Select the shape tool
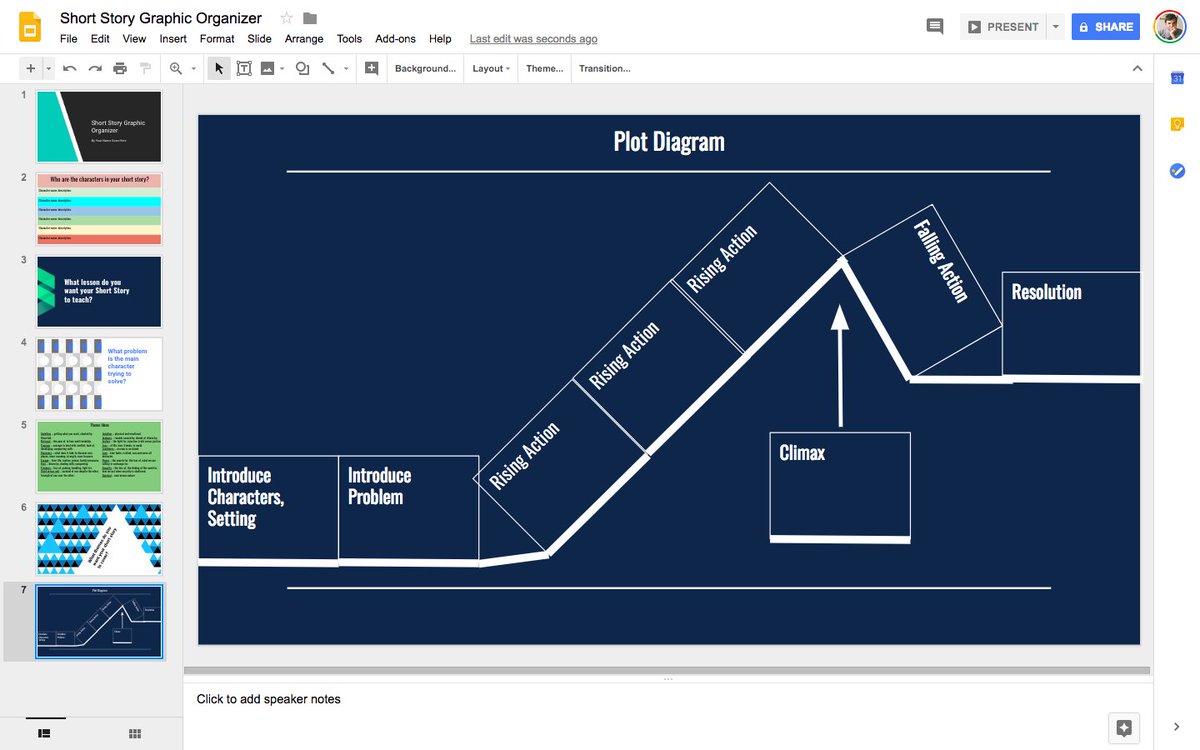 (x=302, y=68)
